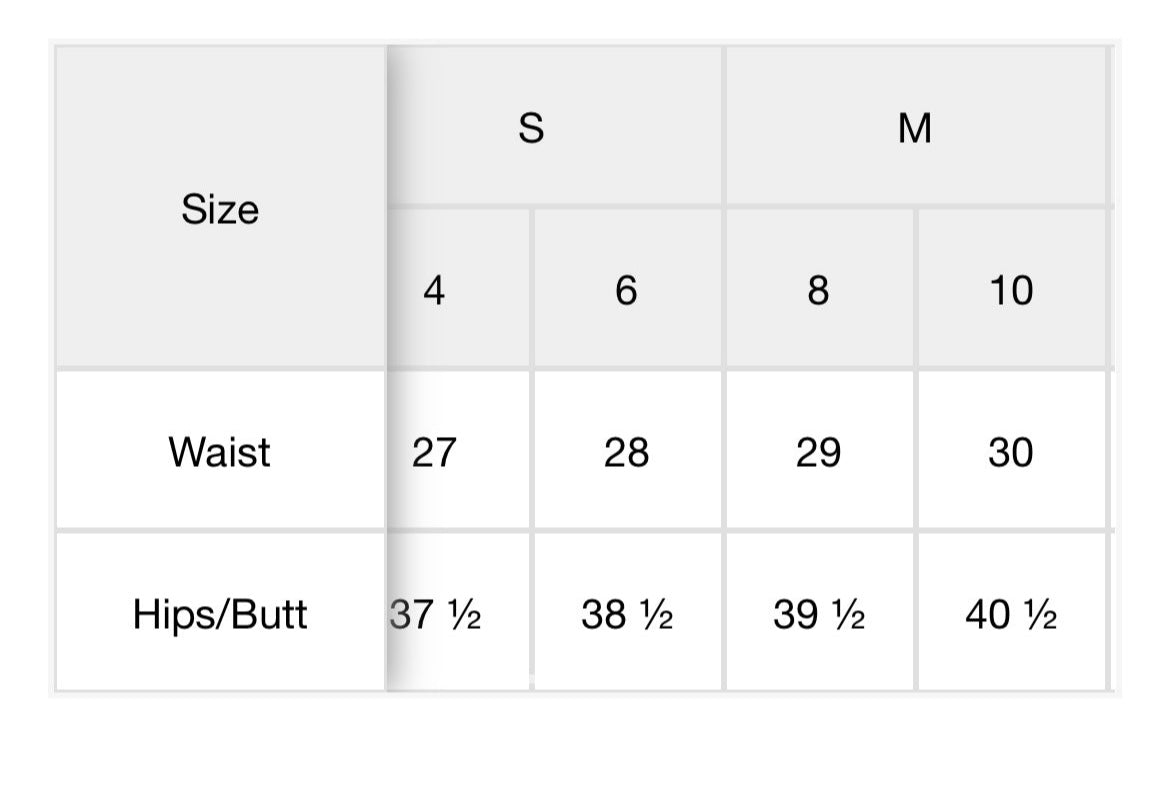Viewport: 1170px width, 798px height.
Task: Click the hips value 39 ½
Action: [x=818, y=614]
